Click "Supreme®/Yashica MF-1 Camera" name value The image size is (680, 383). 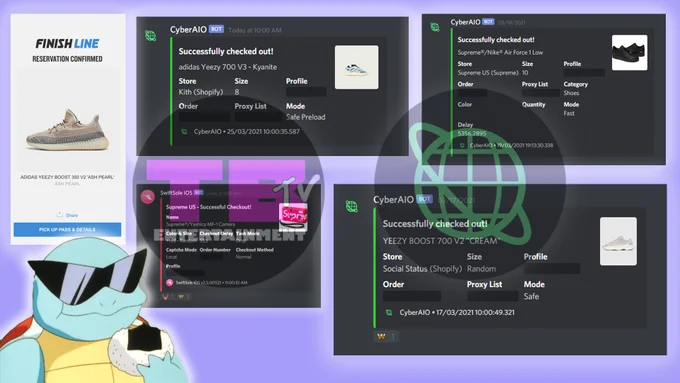(200, 225)
